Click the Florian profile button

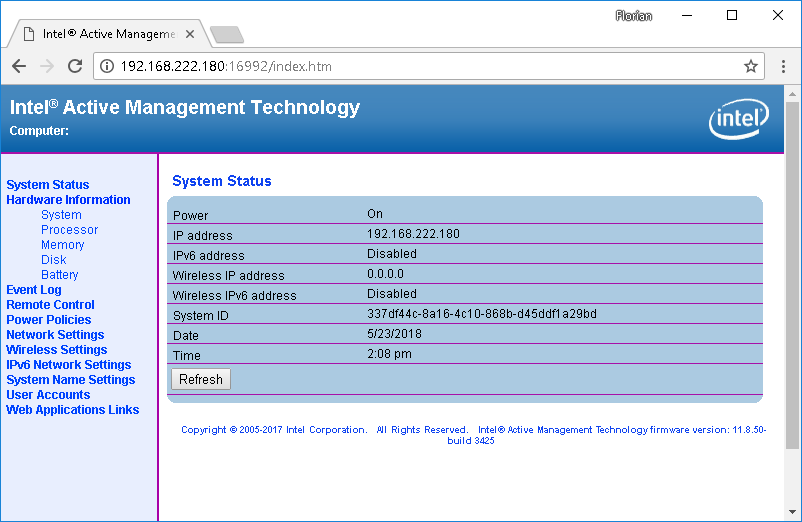click(x=634, y=16)
